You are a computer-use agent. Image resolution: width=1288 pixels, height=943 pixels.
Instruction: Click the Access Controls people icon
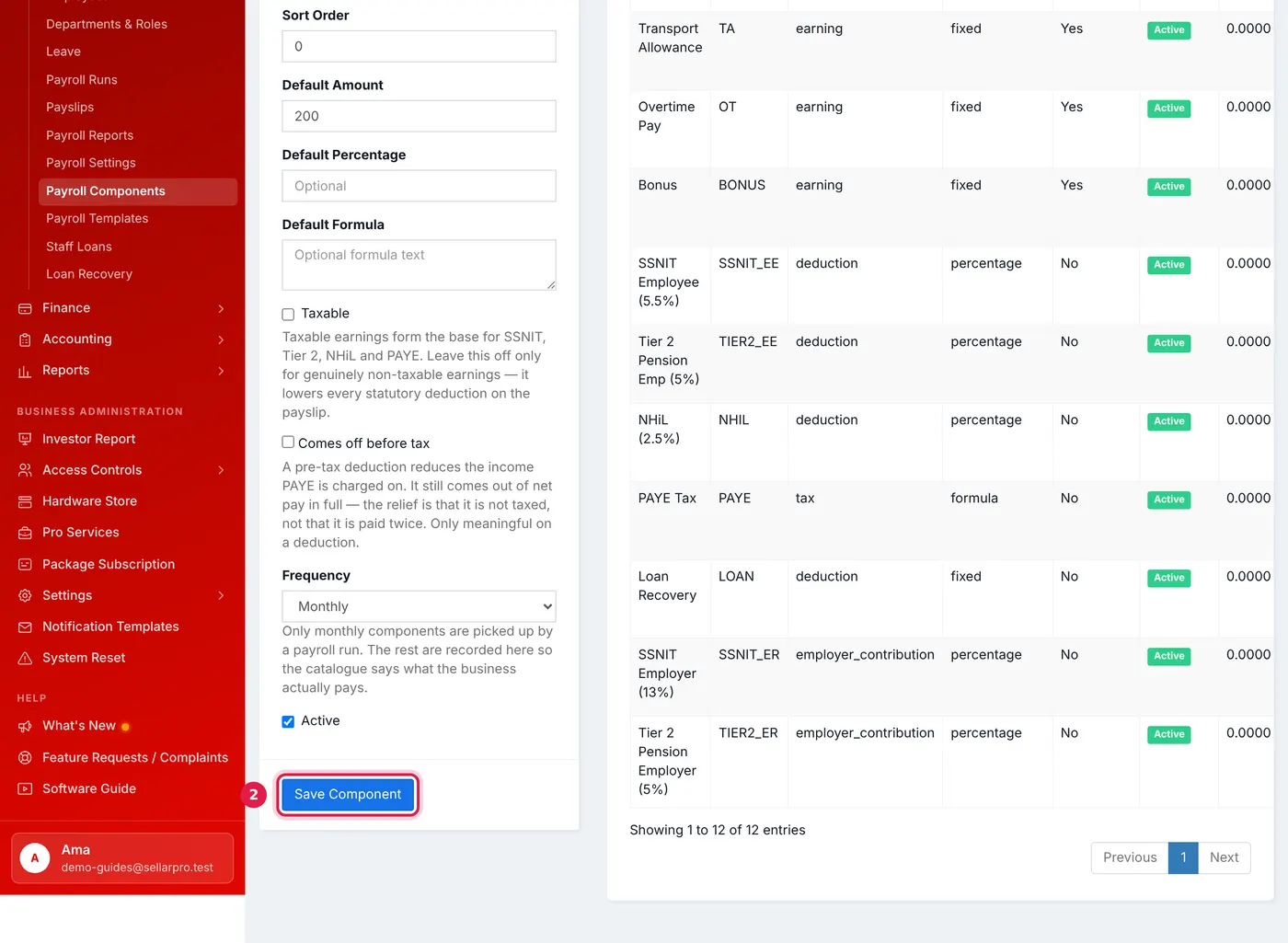pos(25,470)
